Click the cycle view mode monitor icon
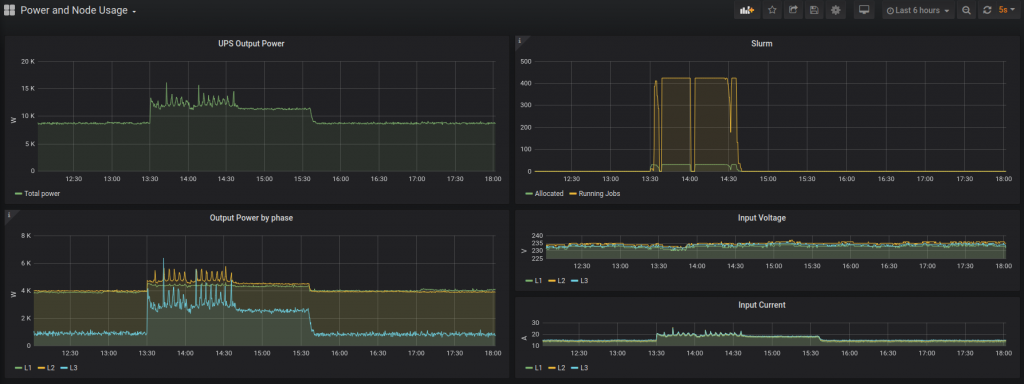The image size is (1024, 384). (x=864, y=10)
